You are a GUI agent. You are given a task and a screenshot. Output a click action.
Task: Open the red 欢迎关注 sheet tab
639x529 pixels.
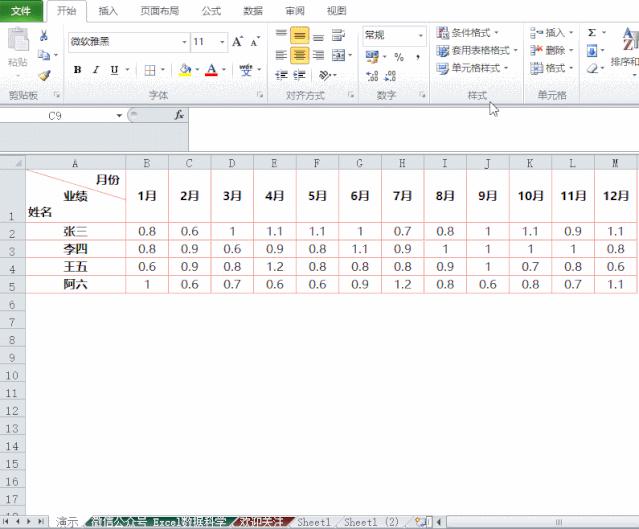[261, 522]
